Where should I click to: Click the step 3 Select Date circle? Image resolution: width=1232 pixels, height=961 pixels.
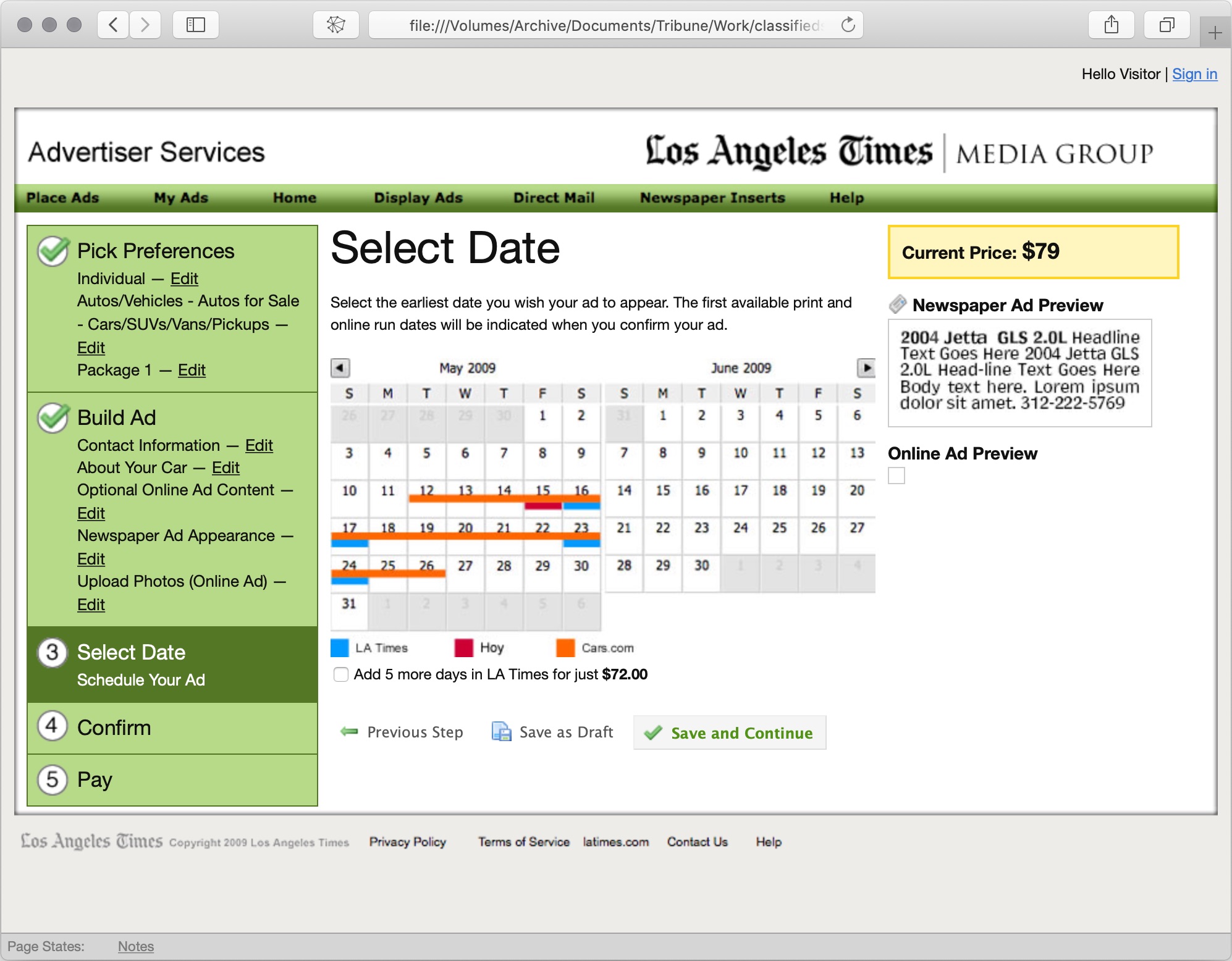[53, 652]
